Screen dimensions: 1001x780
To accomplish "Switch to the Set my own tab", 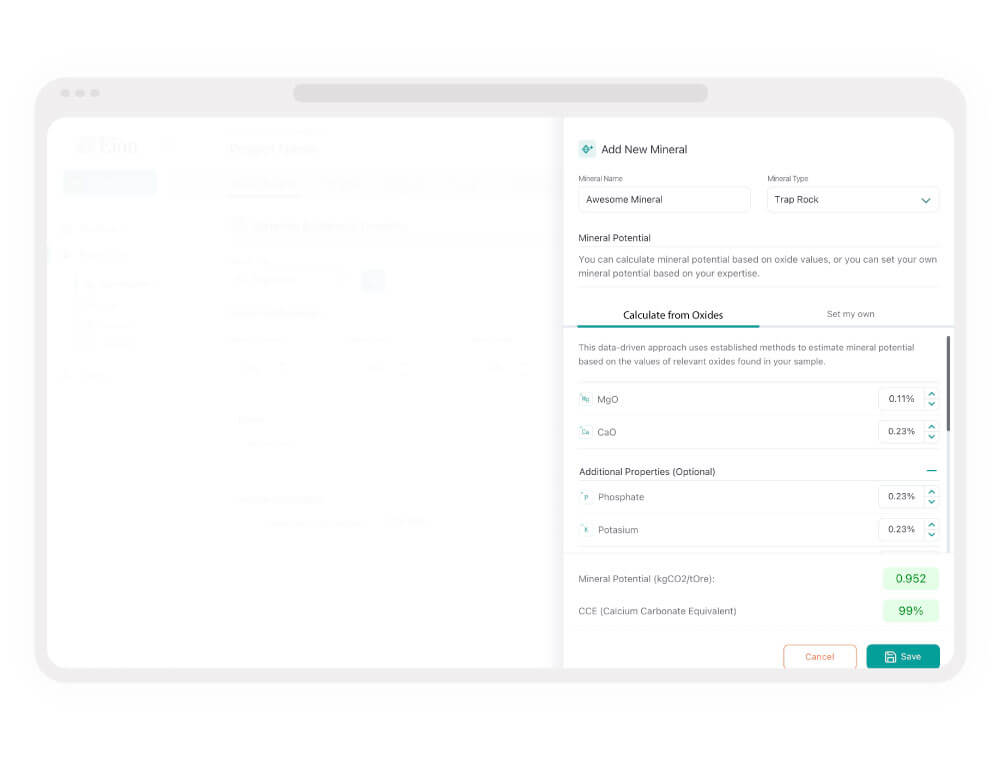I will pyautogui.click(x=850, y=314).
